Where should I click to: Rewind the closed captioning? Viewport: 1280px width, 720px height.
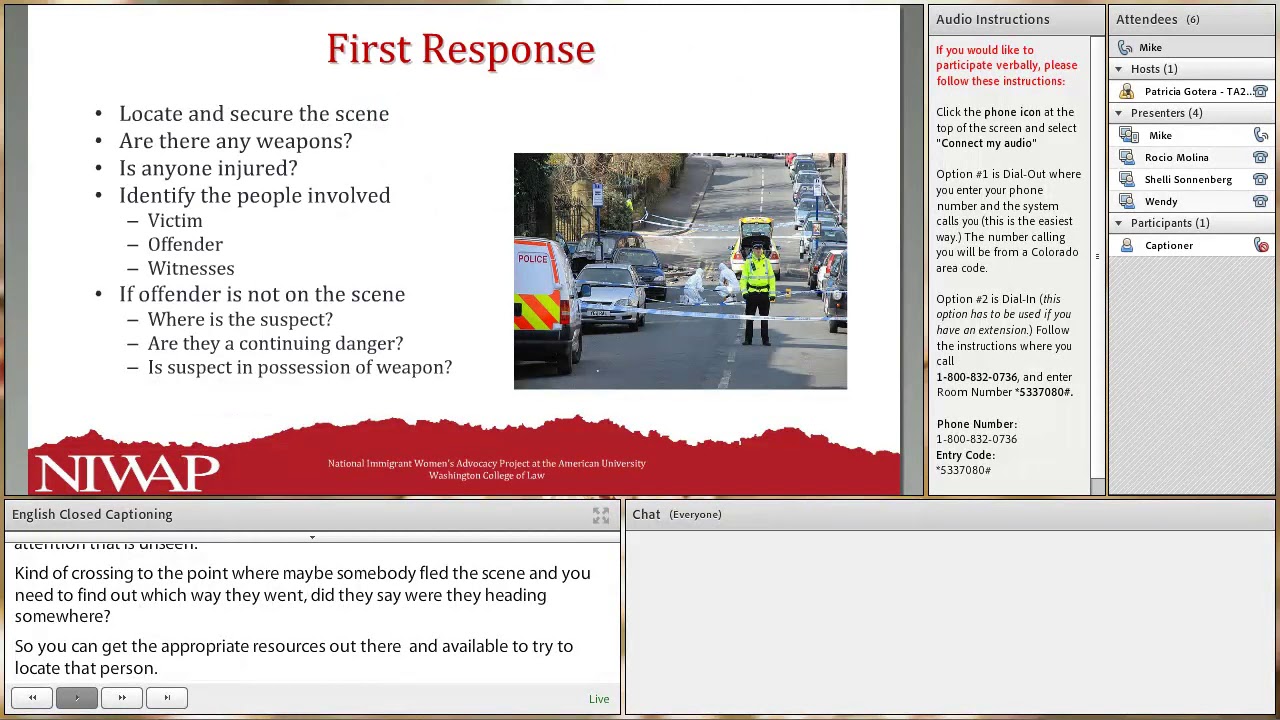32,698
